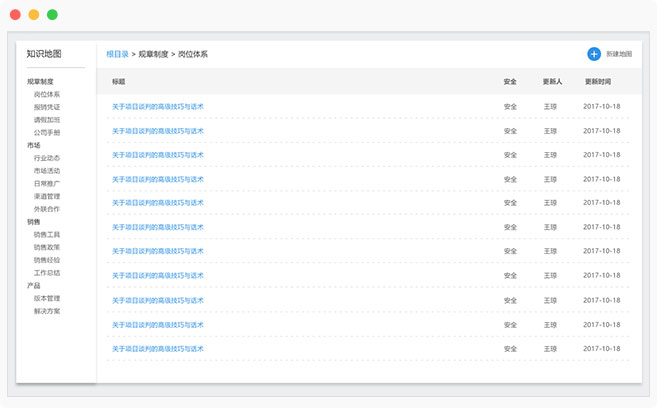Select 请假加班 sidebar item
The height and width of the screenshot is (408, 657).
pyautogui.click(x=47, y=120)
